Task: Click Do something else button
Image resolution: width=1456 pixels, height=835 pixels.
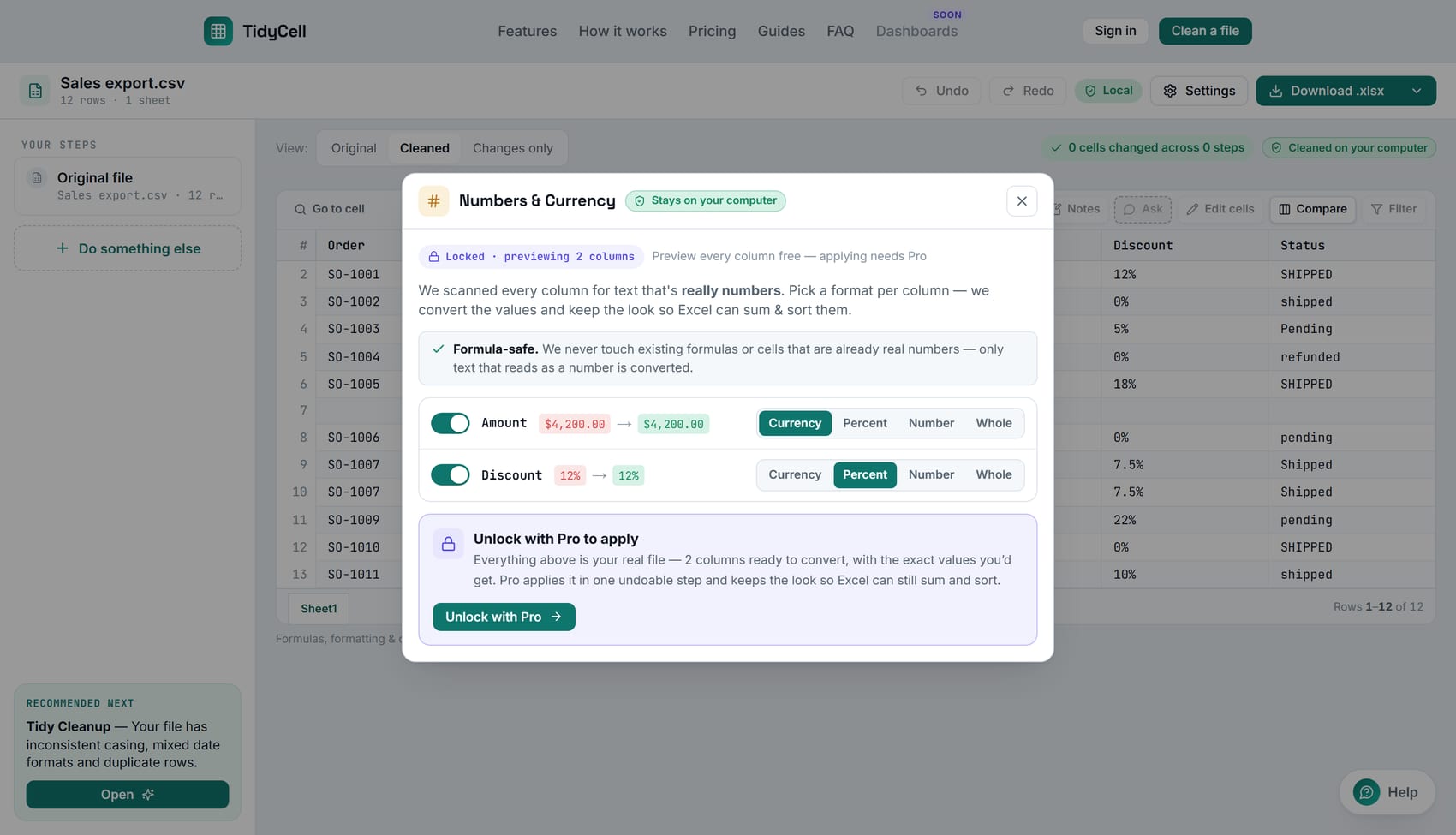Action: [128, 248]
